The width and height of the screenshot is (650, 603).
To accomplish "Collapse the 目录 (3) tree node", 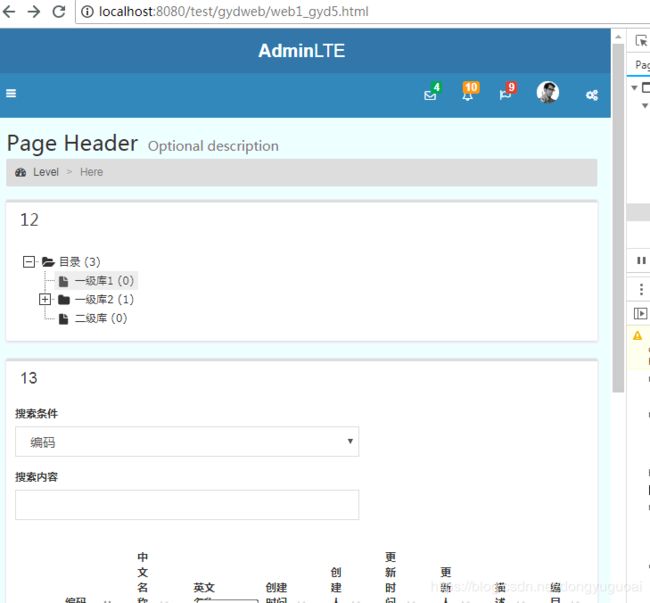I will [x=29, y=262].
